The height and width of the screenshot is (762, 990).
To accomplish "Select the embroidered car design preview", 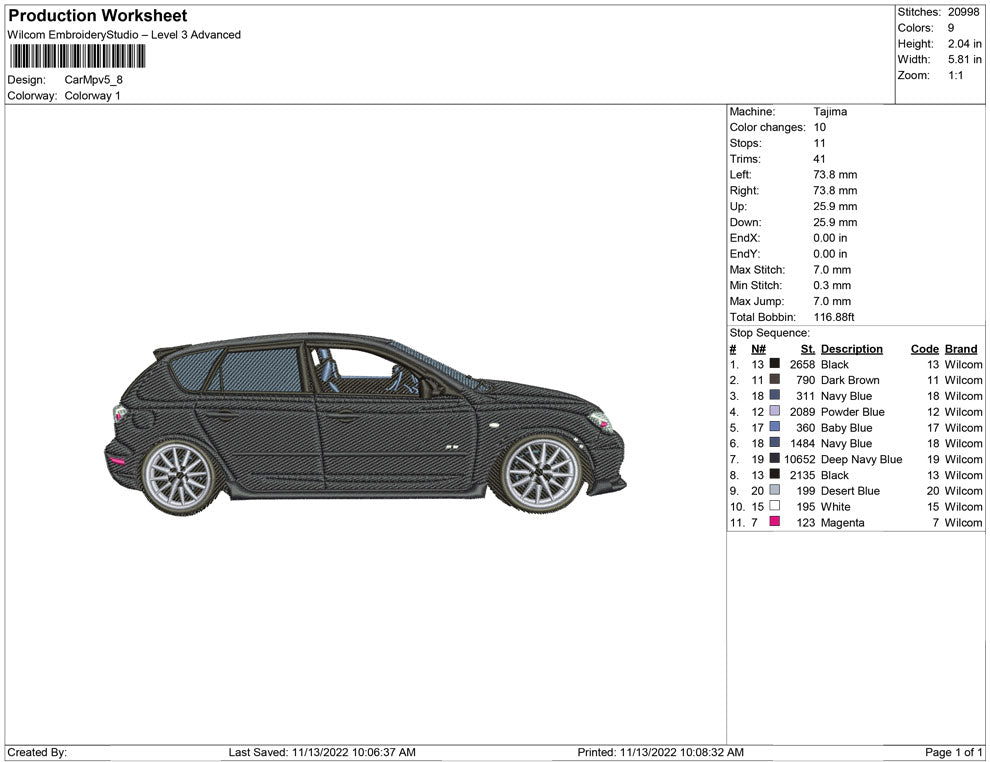I will coord(366,422).
